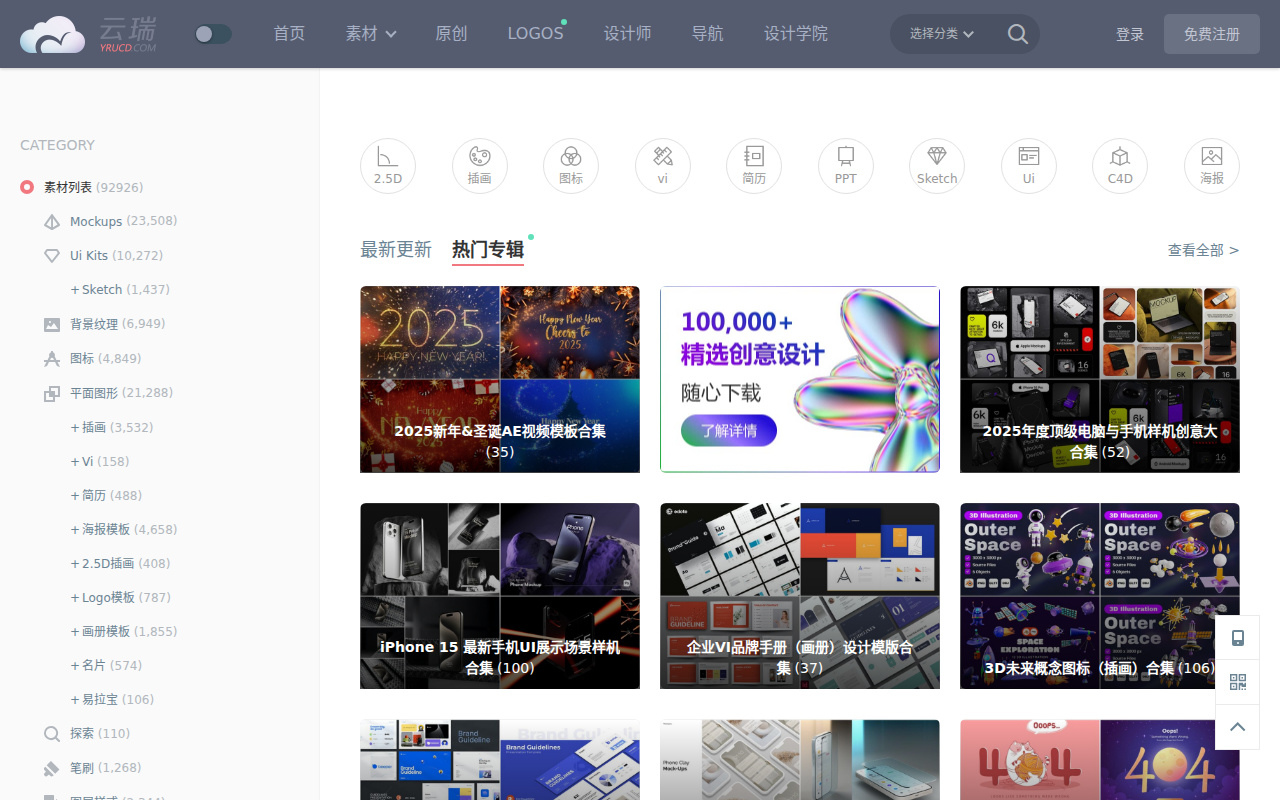Expand the 2.5D插画 subcategory

121,564
